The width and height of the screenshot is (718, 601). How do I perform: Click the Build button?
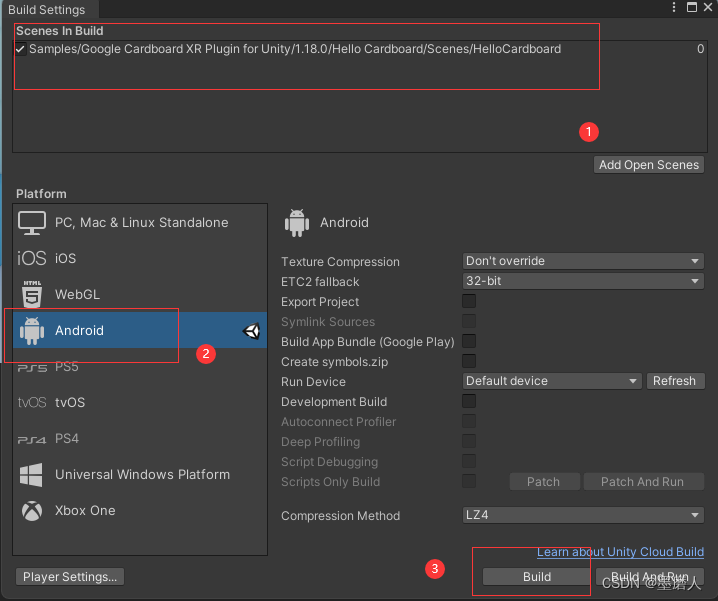tap(537, 577)
